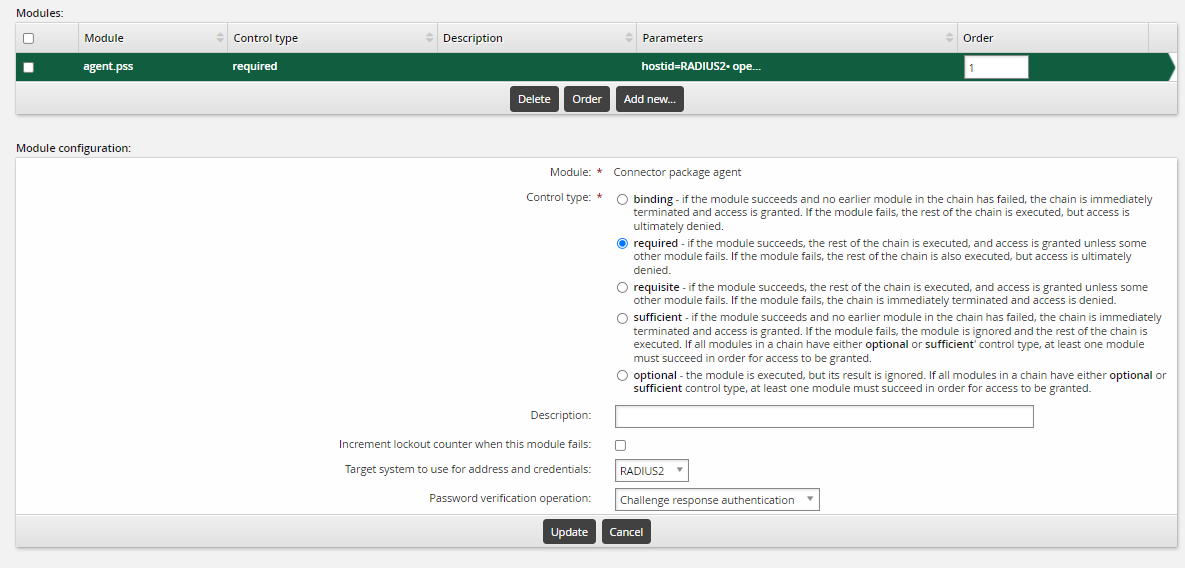Open the RADIUS2 target system dropdown

(x=653, y=471)
